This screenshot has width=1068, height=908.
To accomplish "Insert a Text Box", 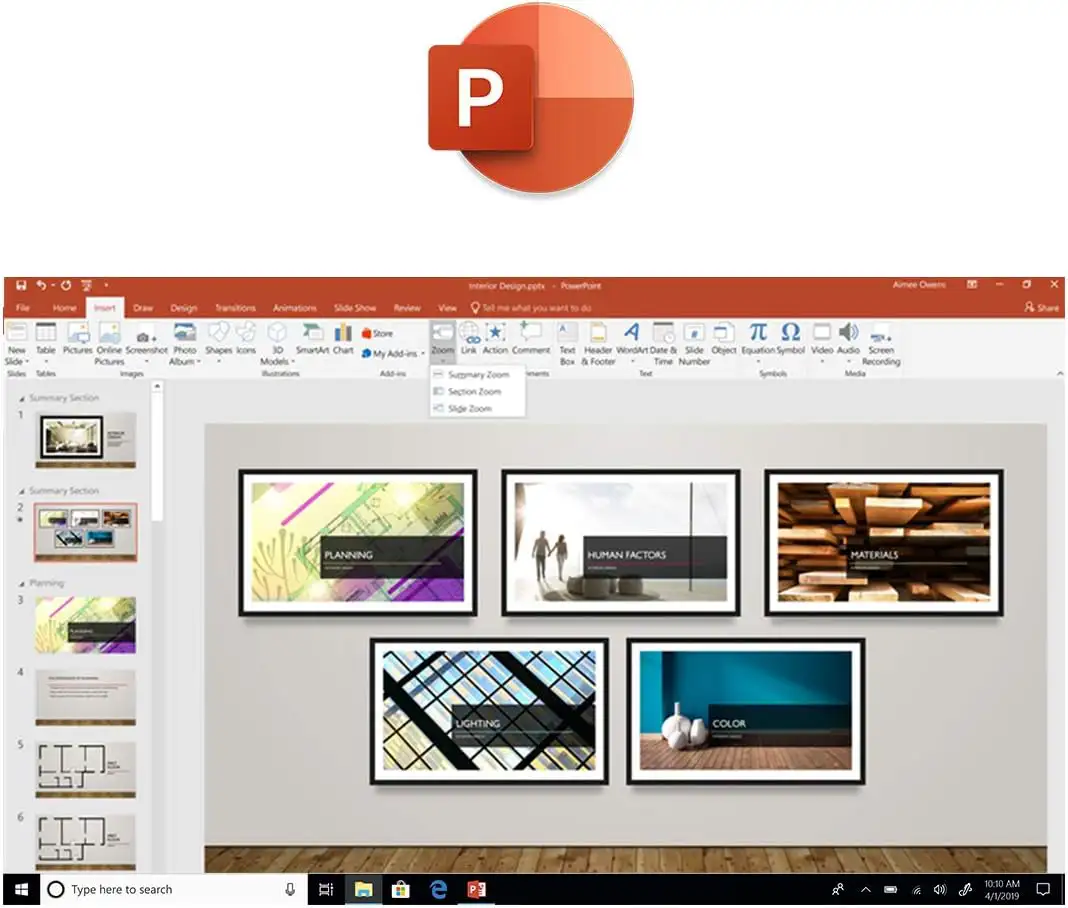I will click(567, 333).
